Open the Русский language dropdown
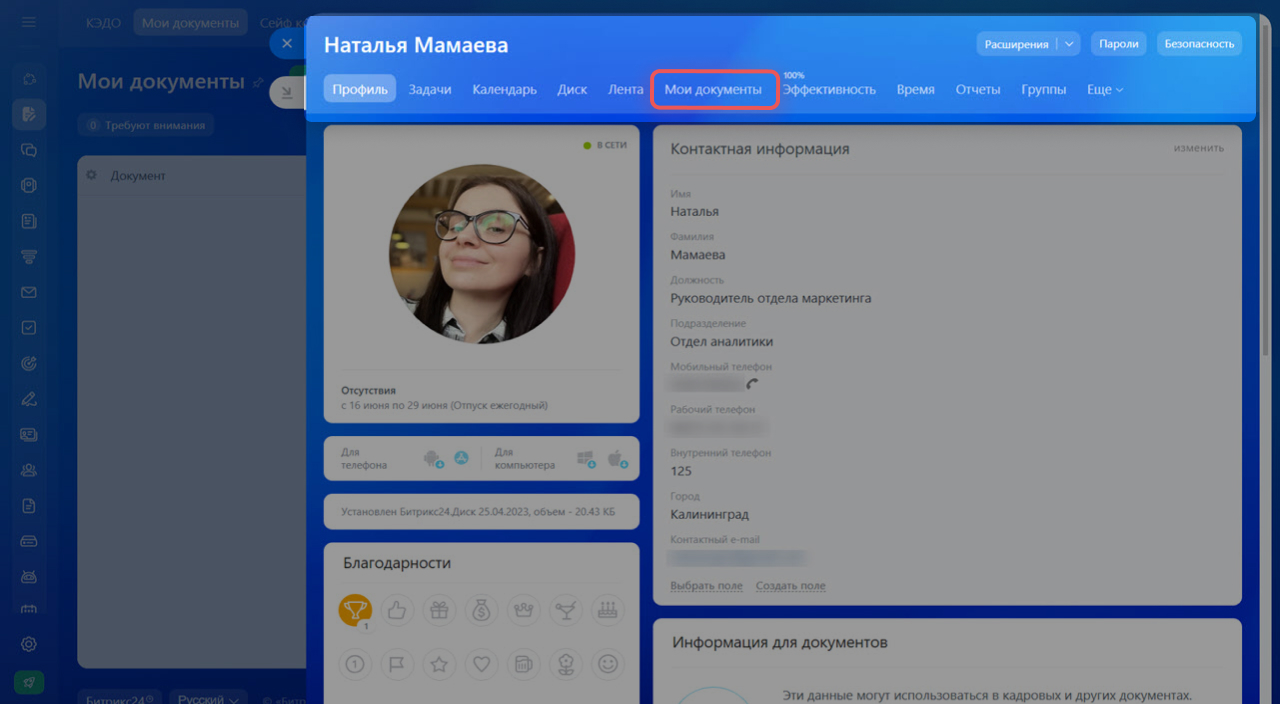Image resolution: width=1280 pixels, height=704 pixels. tap(209, 698)
